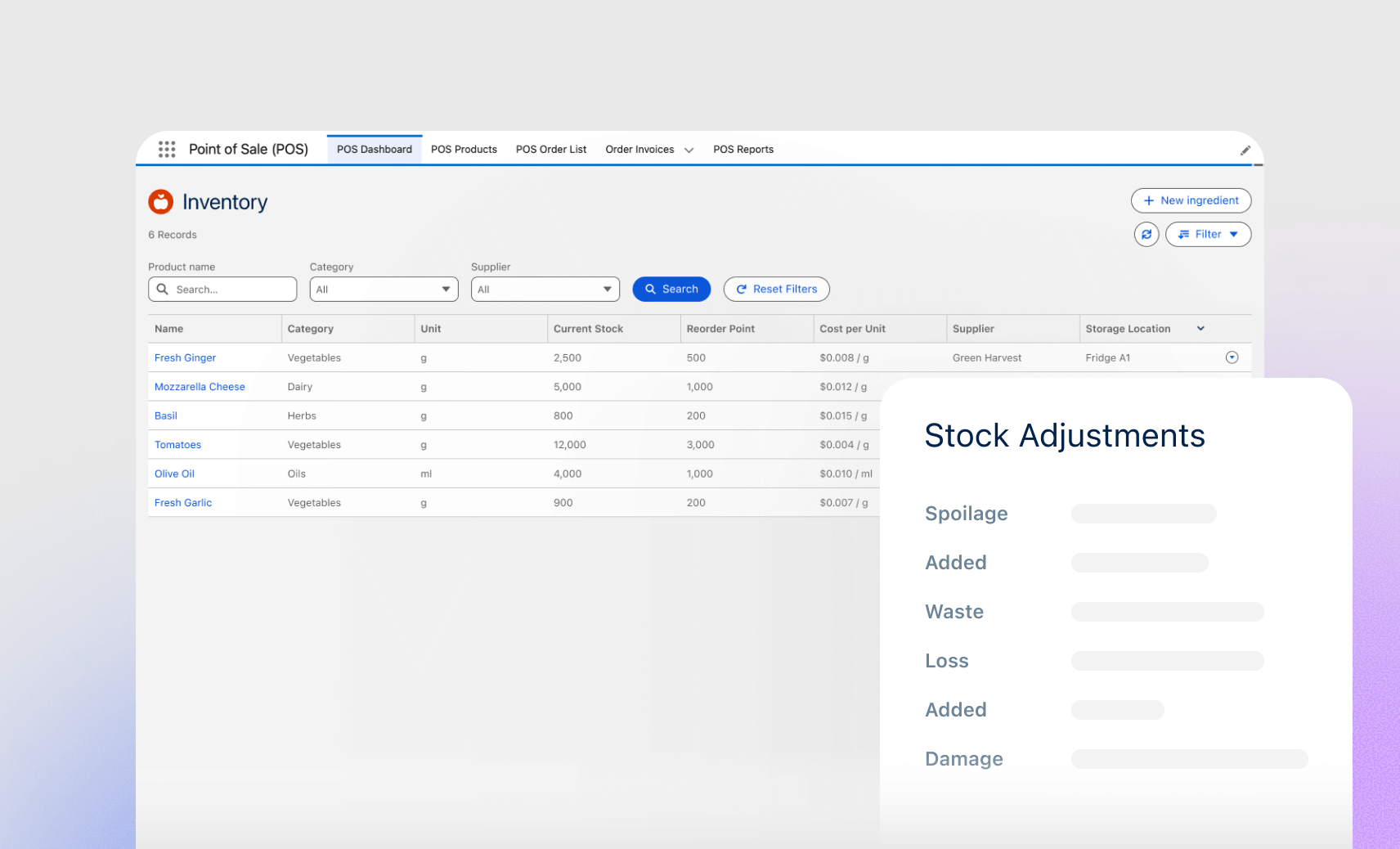Screen dimensions: 1400x849
Task: Open the Mozzarella Cheese record link
Action: point(200,386)
